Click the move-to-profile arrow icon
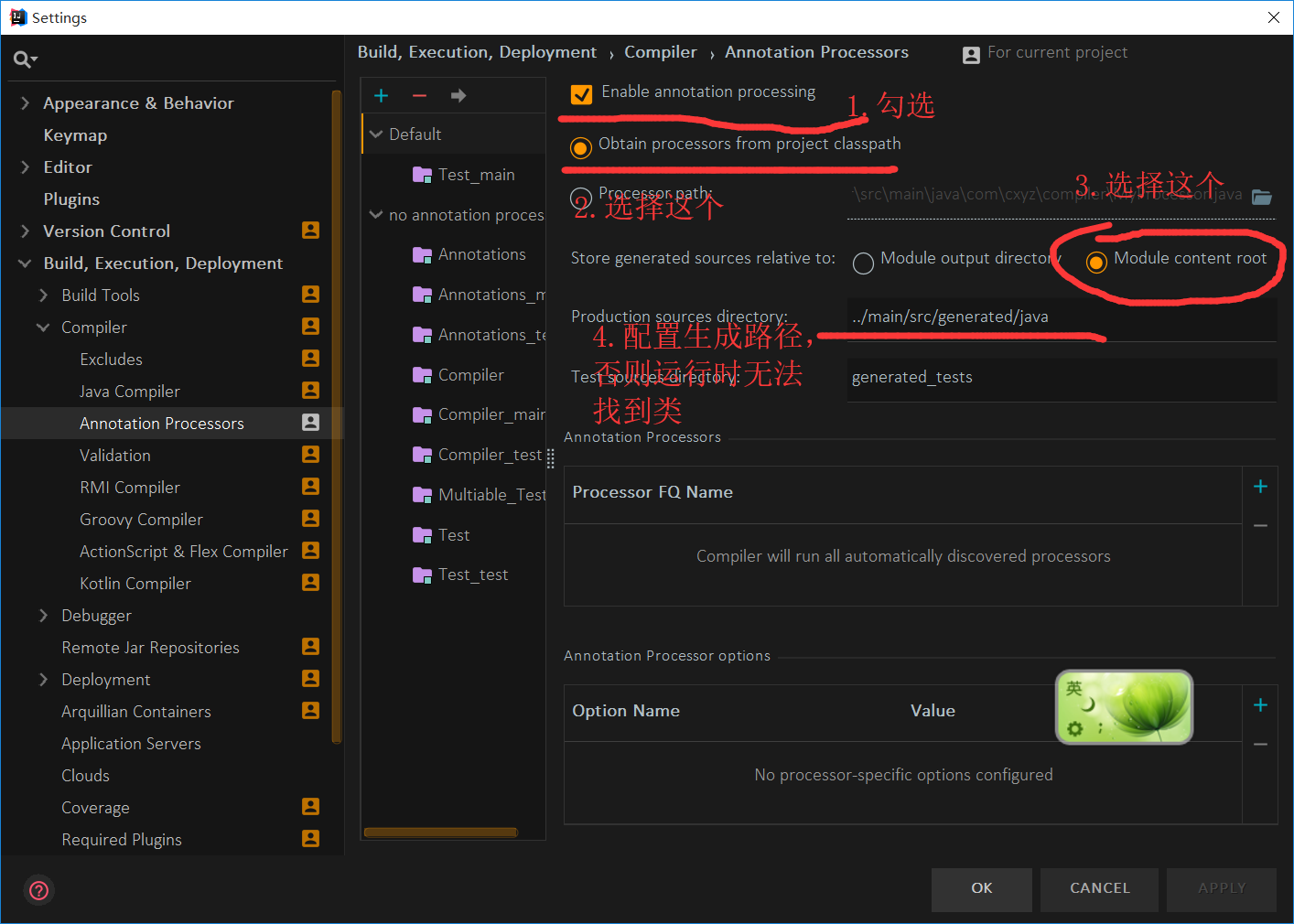Viewport: 1294px width, 924px height. pyautogui.click(x=458, y=94)
